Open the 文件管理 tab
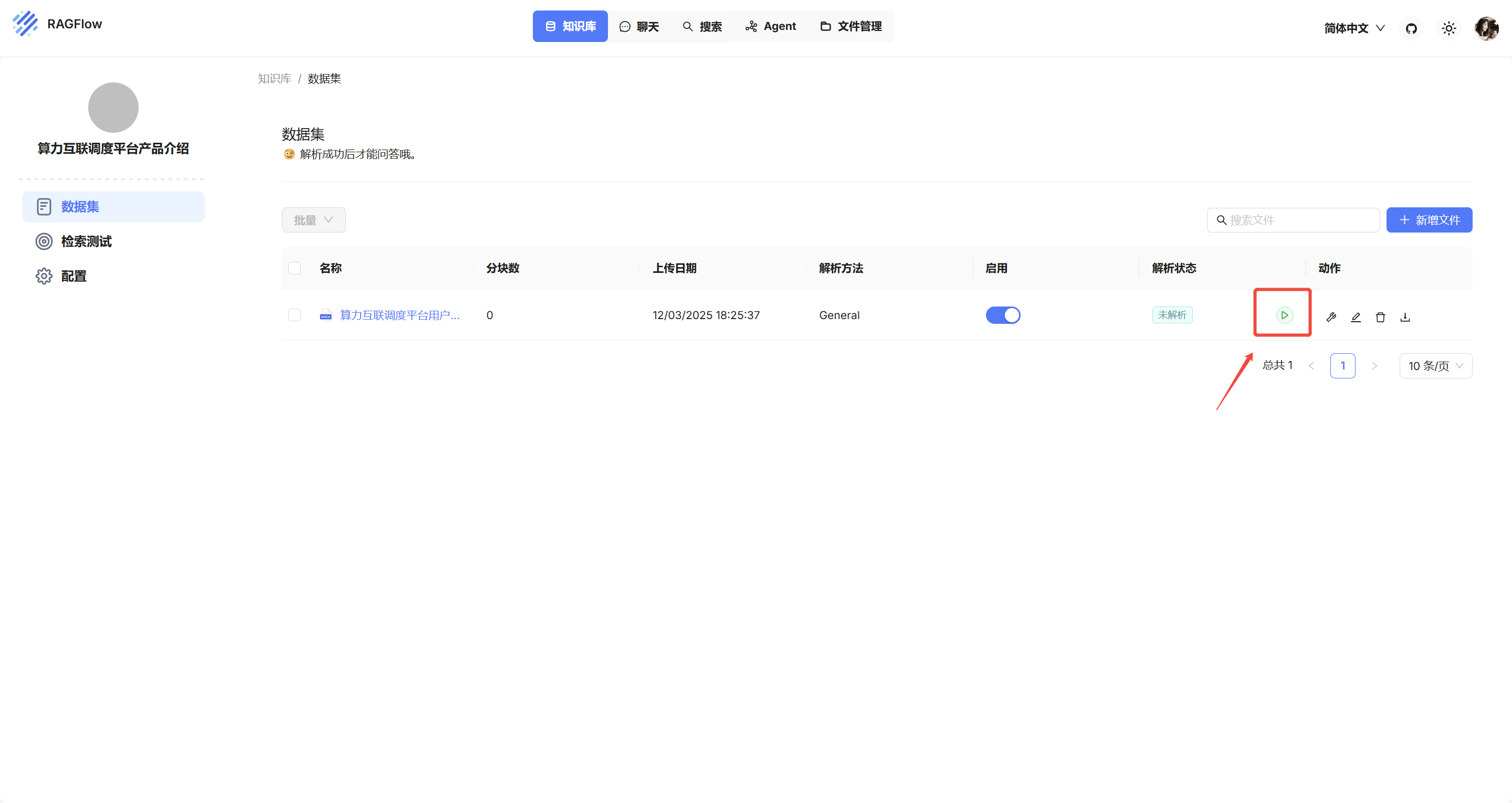The image size is (1512, 803). 850,26
